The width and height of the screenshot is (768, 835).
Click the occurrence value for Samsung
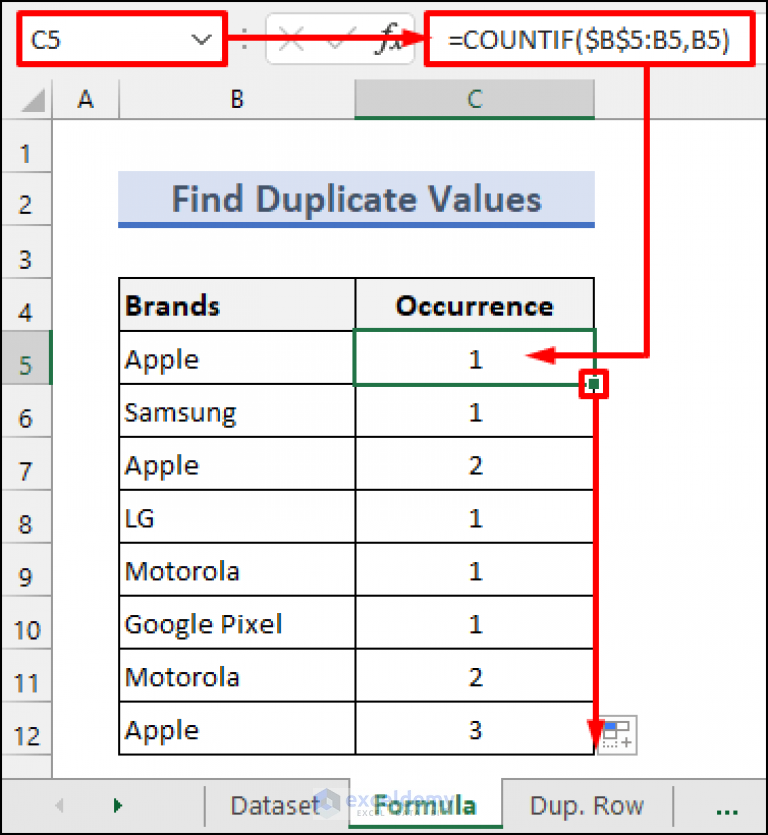[x=475, y=411]
